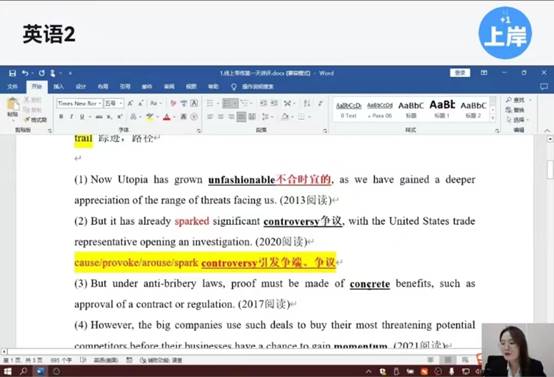Click the Redo icon in title bar
Image resolution: width=554 pixels, height=377 pixels.
click(42, 73)
